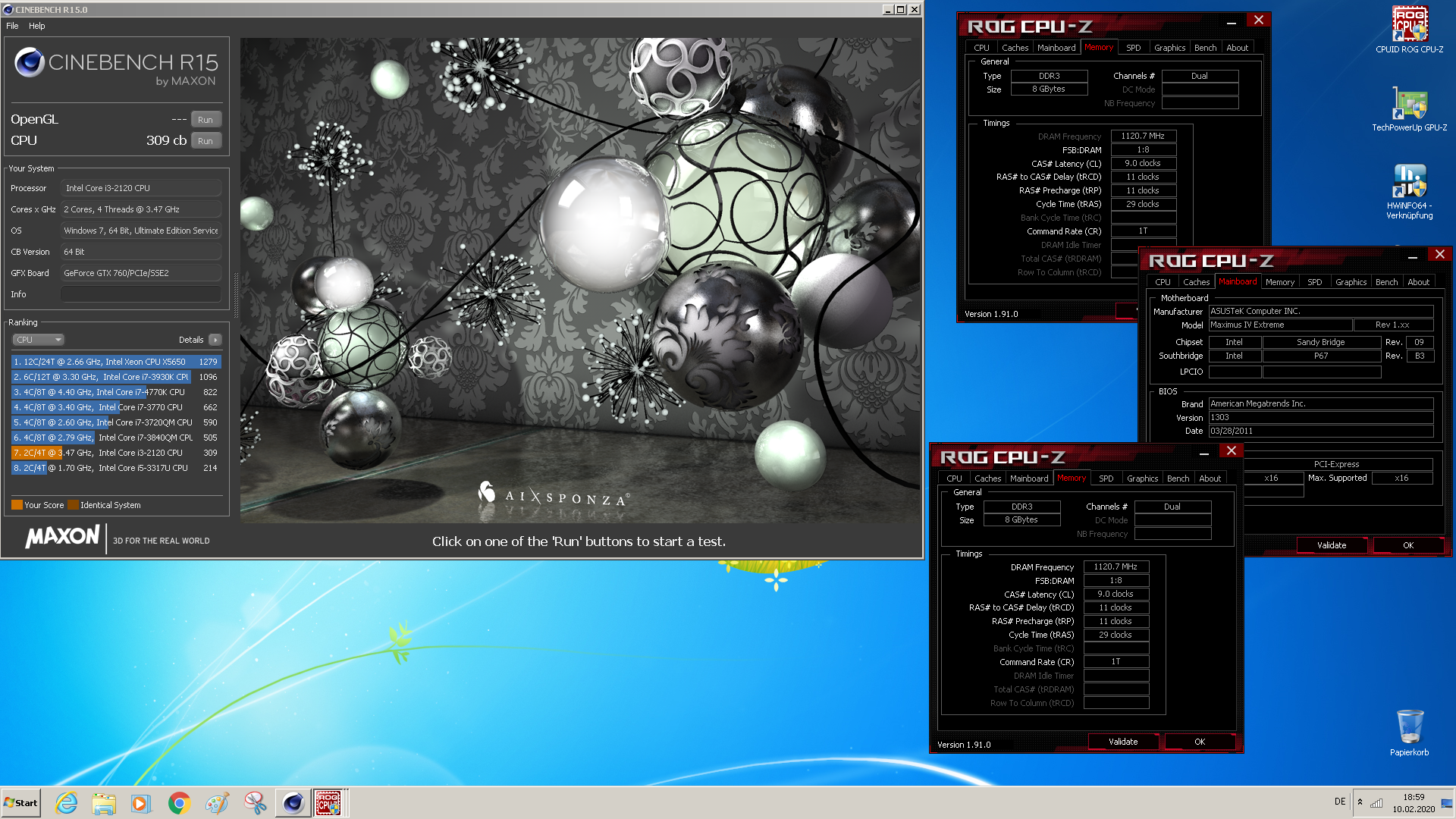Open About tab in top CPU-Z window
The width and height of the screenshot is (1456, 819).
pyautogui.click(x=1237, y=48)
